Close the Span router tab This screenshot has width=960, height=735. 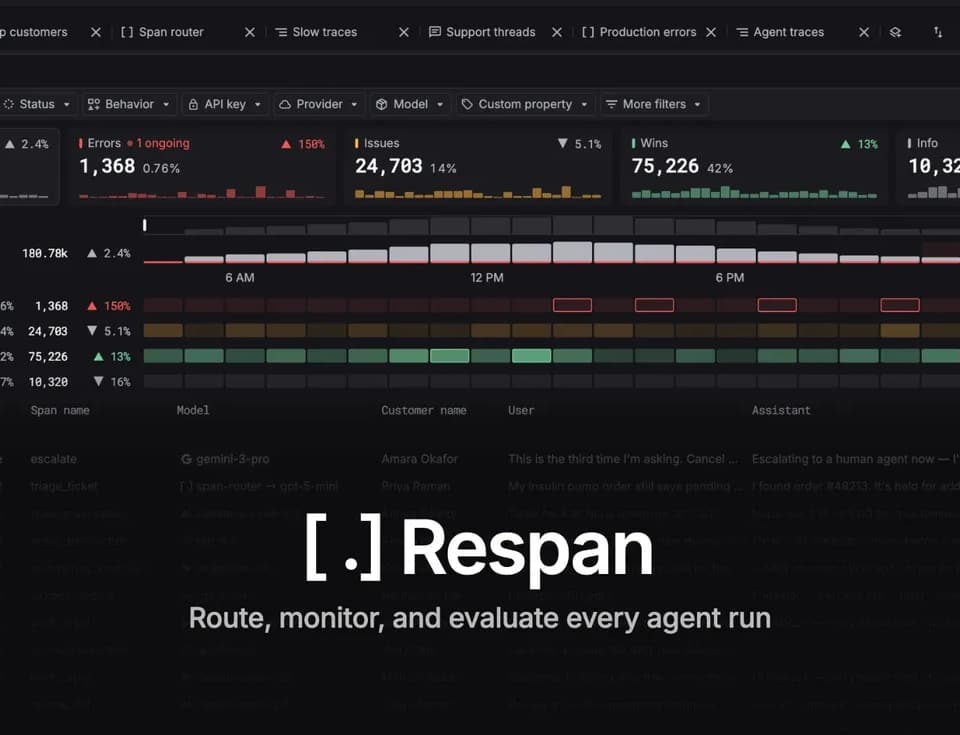click(x=250, y=32)
